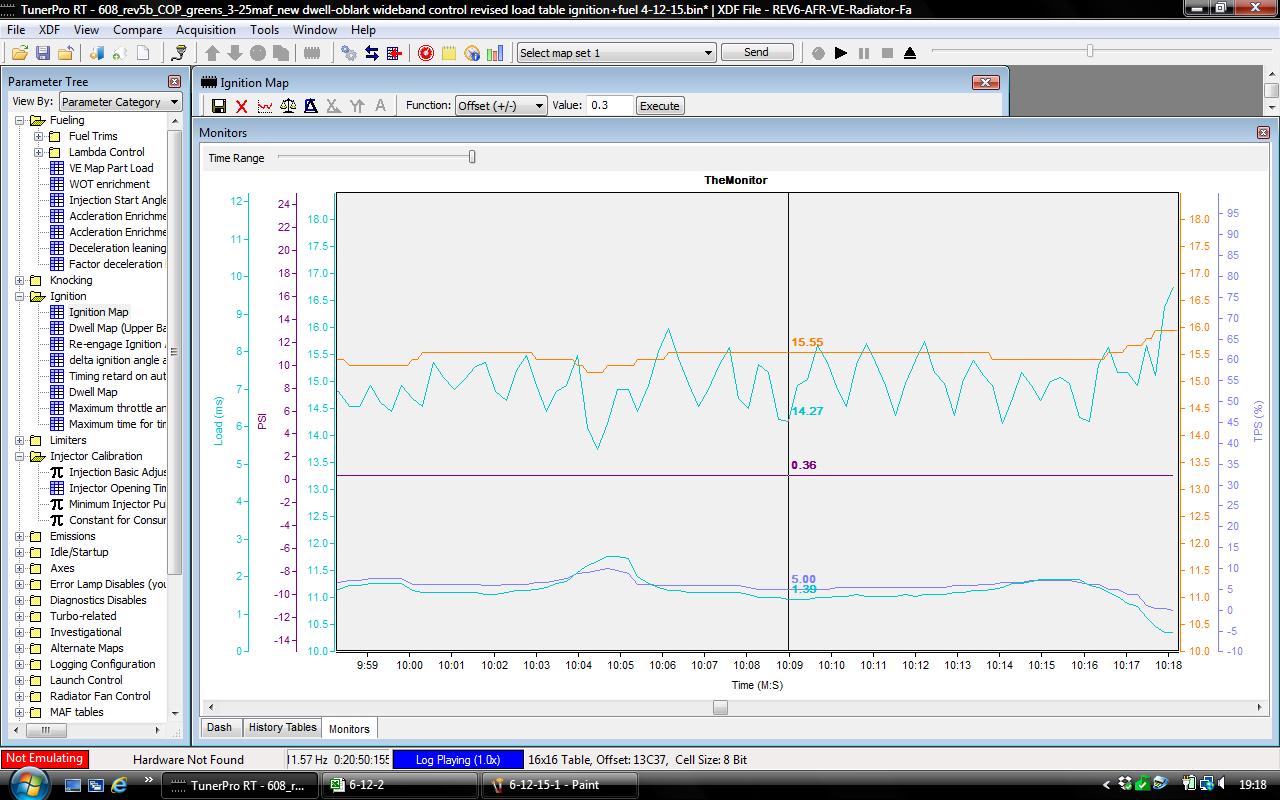Show the red graph view in Ignition Map
This screenshot has height=800, width=1280.
click(x=265, y=105)
